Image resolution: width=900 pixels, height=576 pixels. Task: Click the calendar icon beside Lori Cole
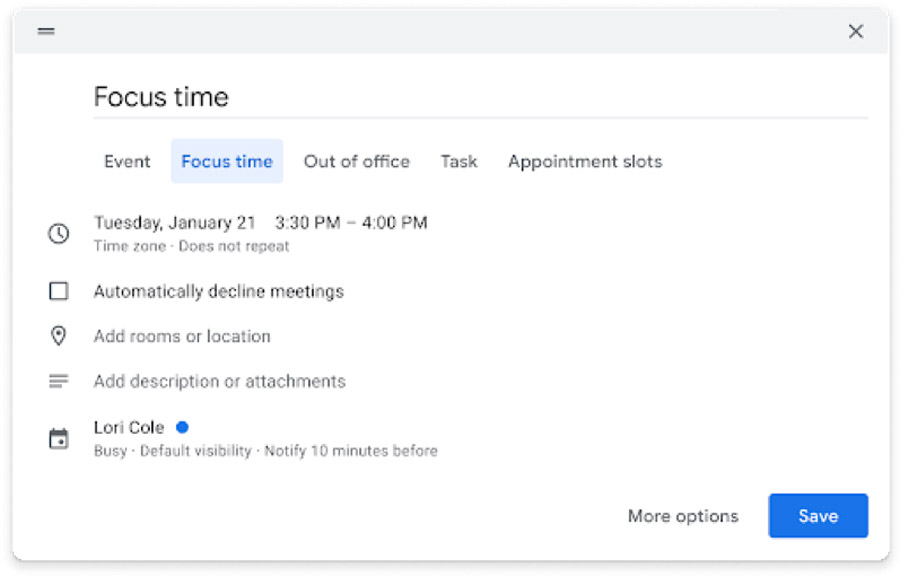(59, 439)
